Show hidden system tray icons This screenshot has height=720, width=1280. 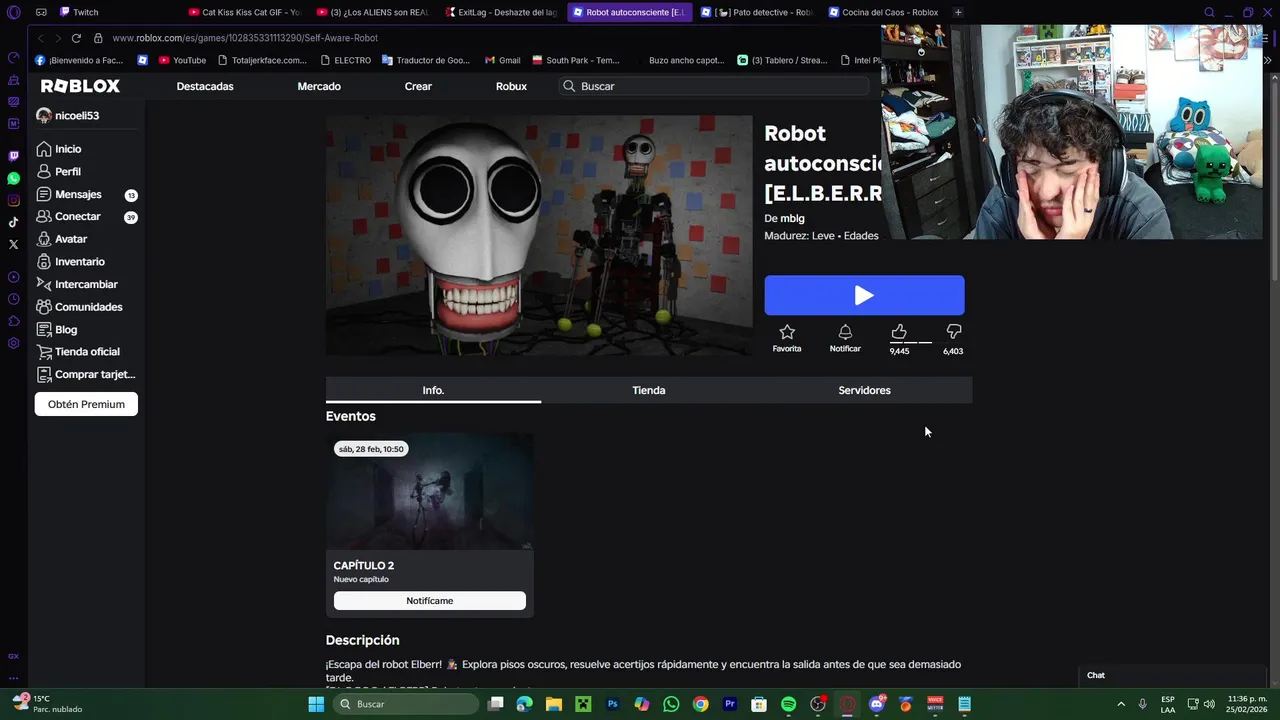point(1121,704)
